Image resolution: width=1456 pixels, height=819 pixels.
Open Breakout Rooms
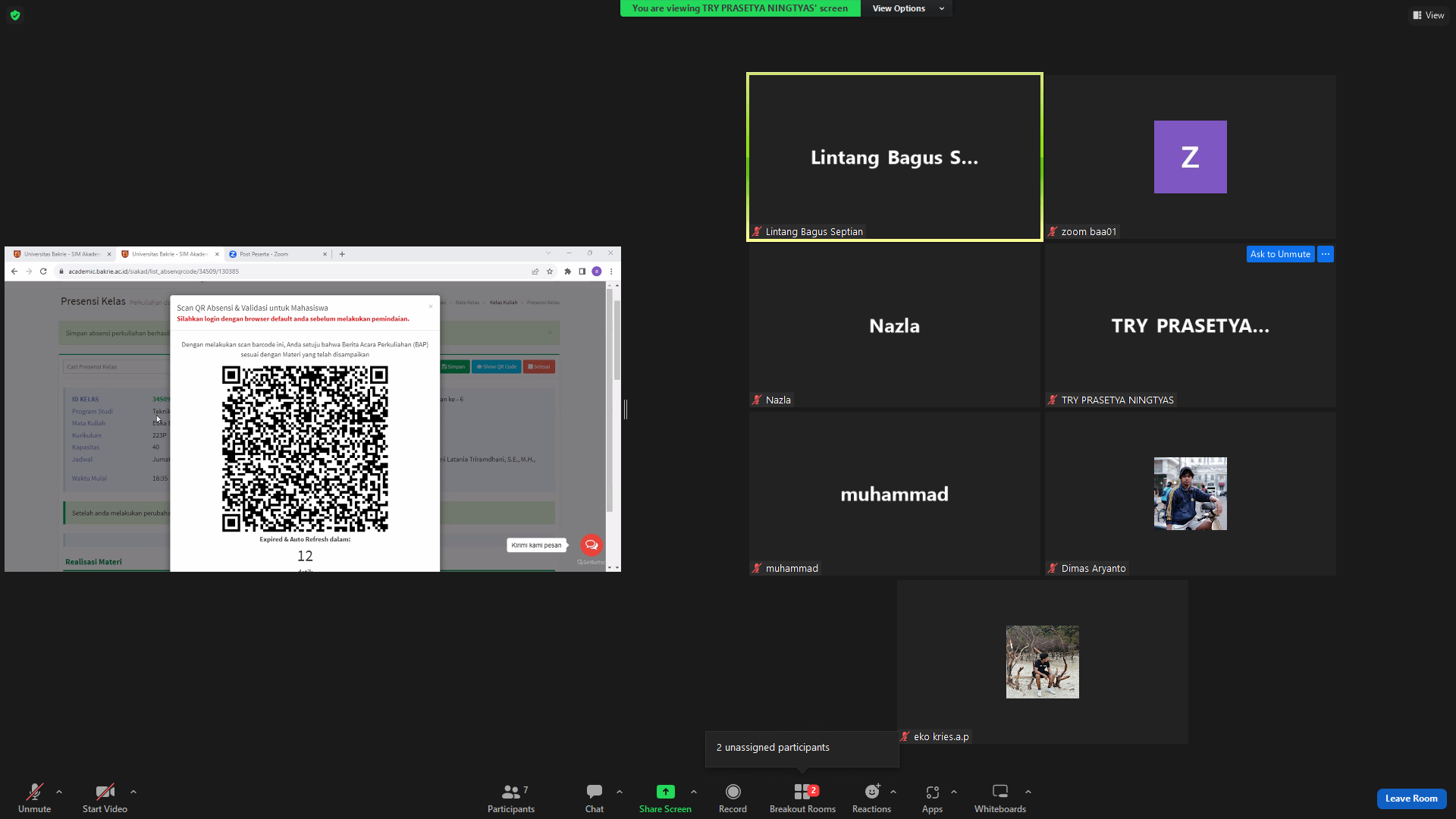click(802, 798)
